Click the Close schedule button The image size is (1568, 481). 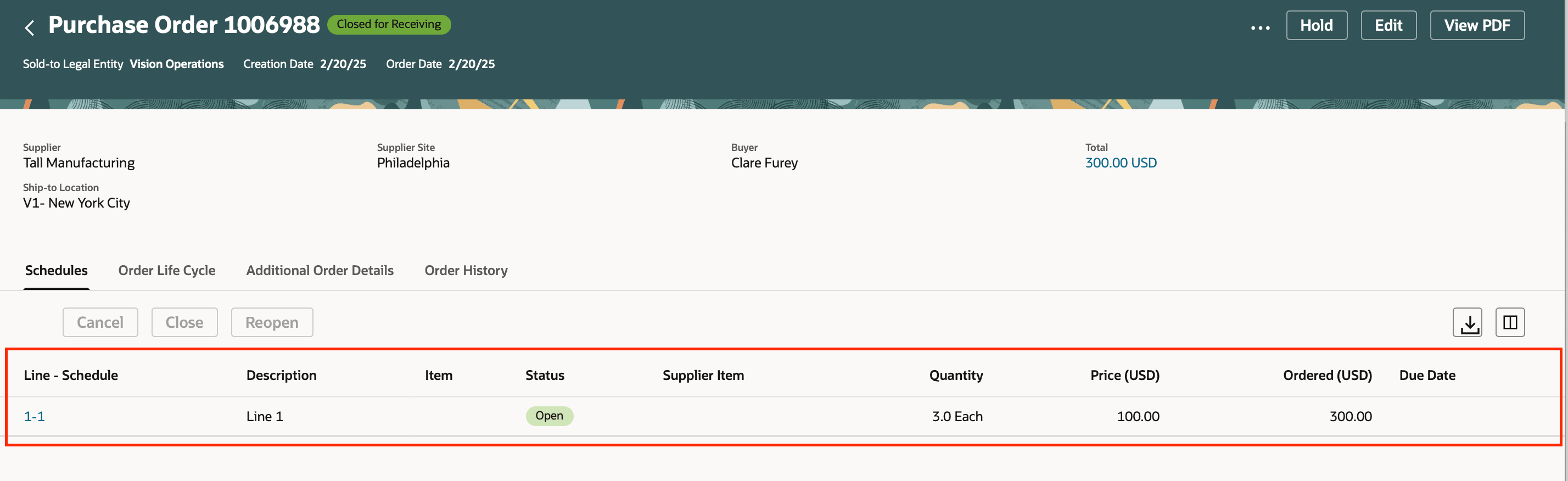(184, 322)
